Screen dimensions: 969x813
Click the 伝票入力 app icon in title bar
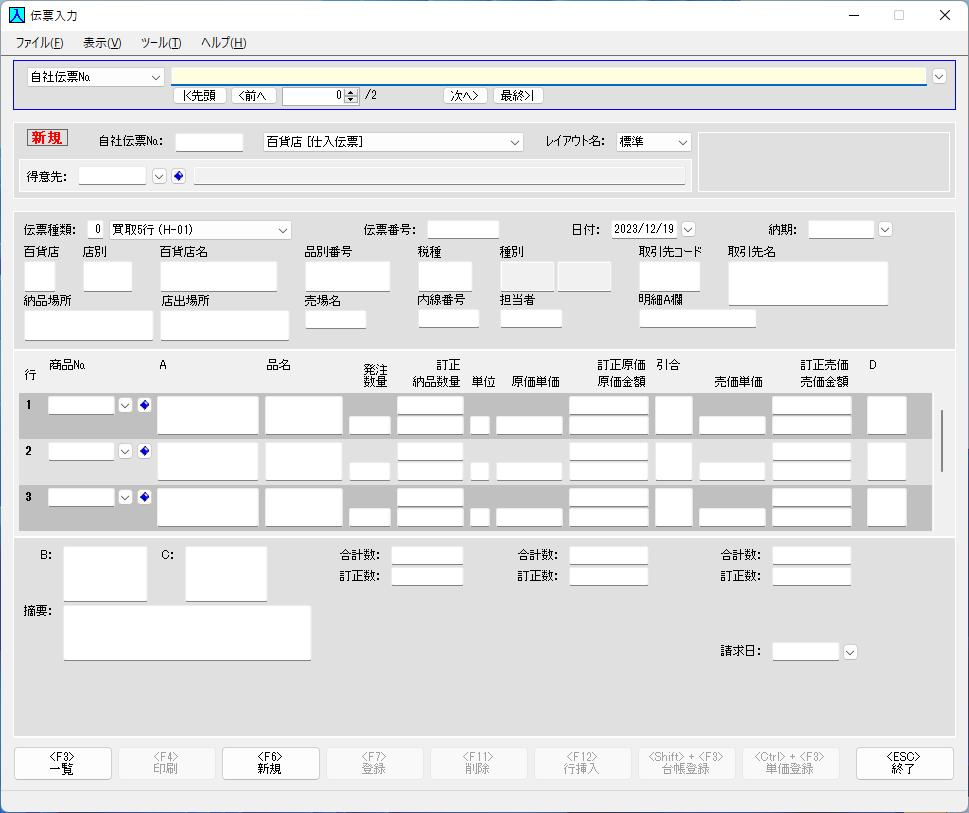[17, 15]
